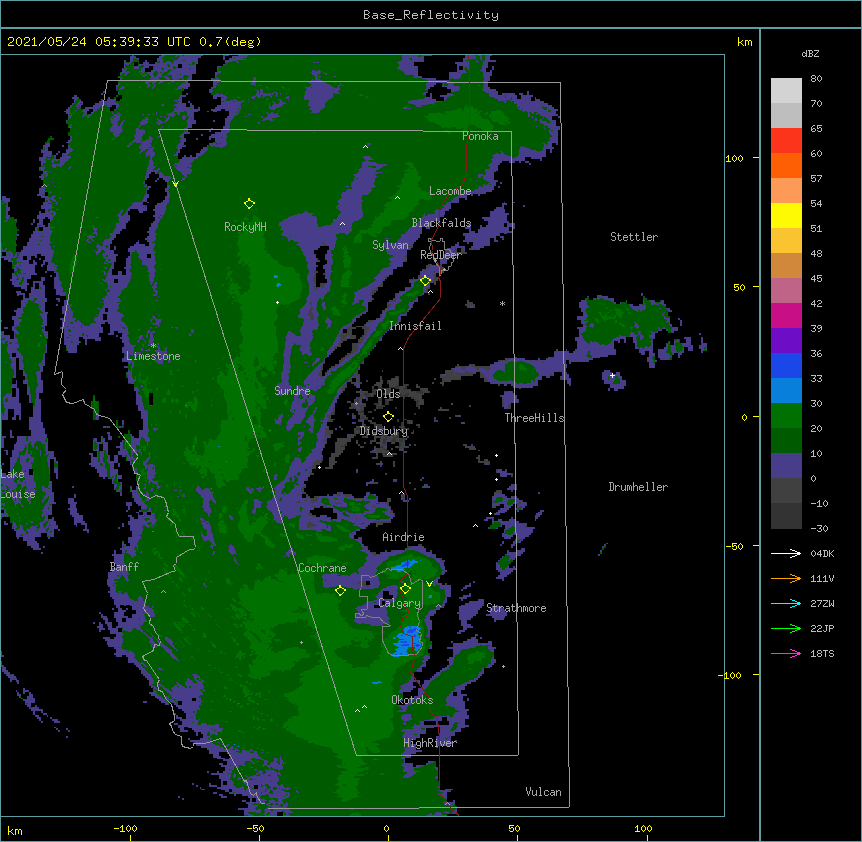Click the Stettler label

coord(634,237)
